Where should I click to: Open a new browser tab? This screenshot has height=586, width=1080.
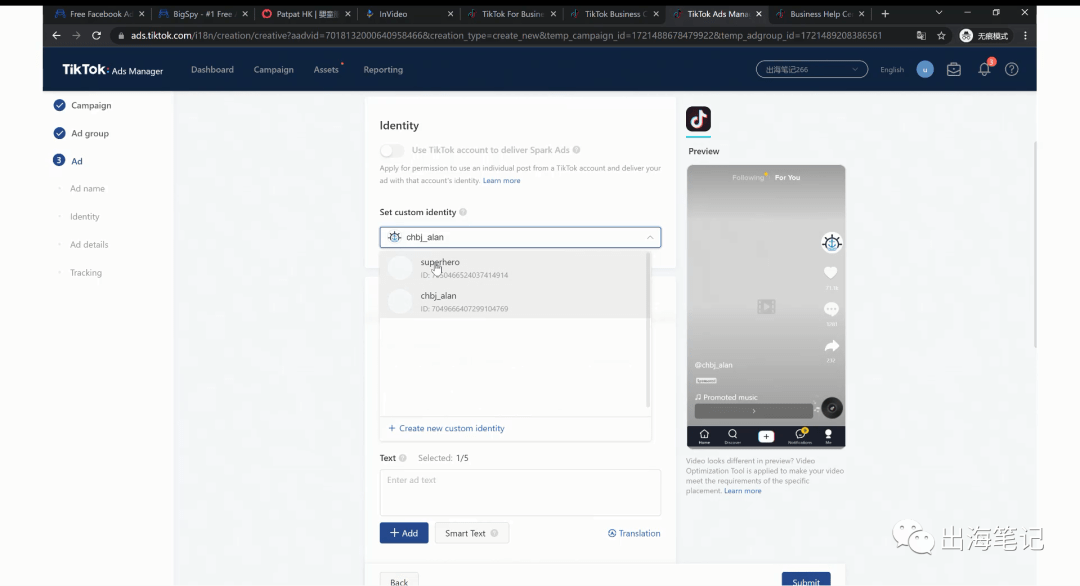(x=885, y=14)
